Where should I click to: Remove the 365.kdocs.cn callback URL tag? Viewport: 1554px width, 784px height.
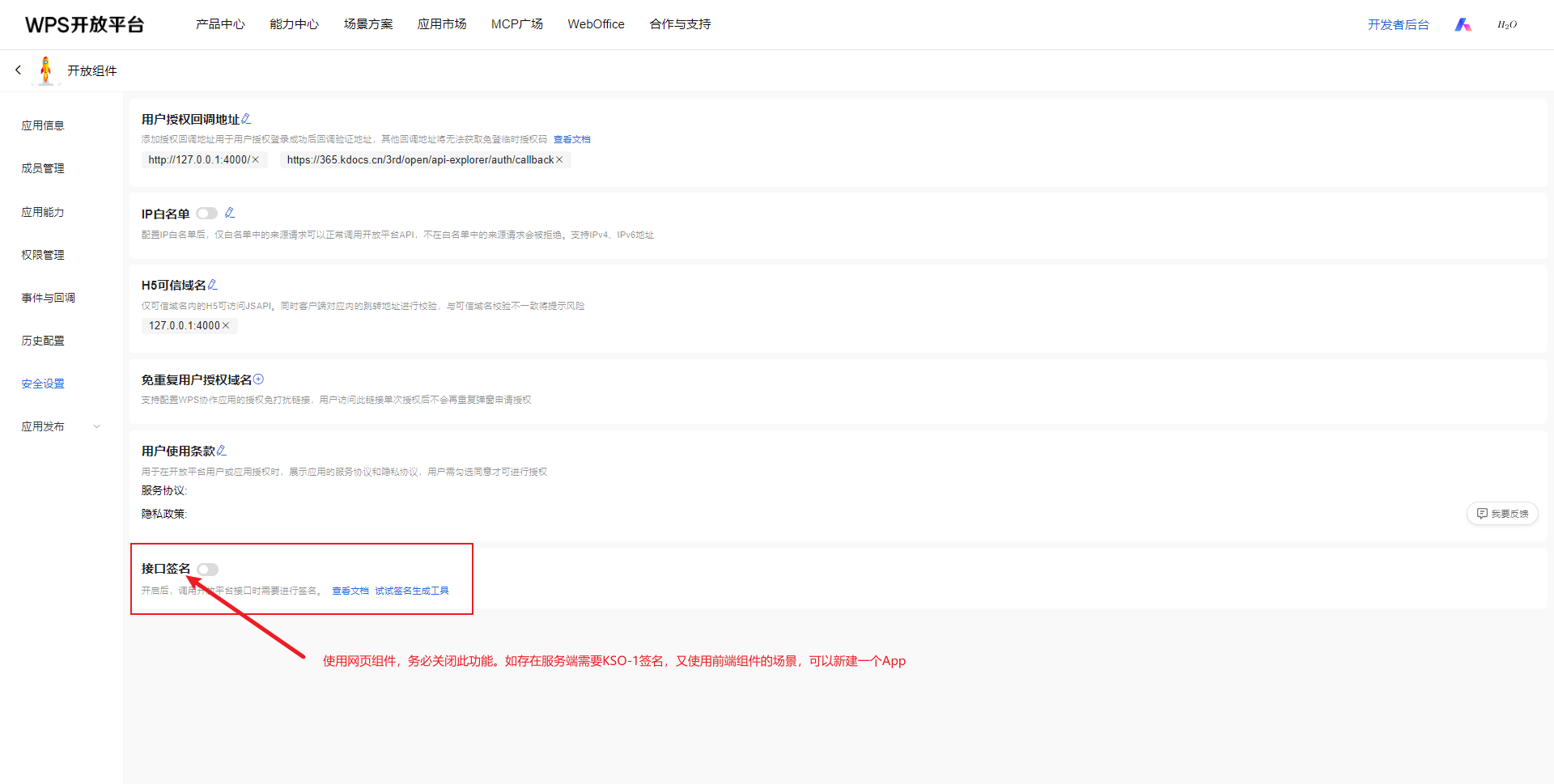[559, 160]
